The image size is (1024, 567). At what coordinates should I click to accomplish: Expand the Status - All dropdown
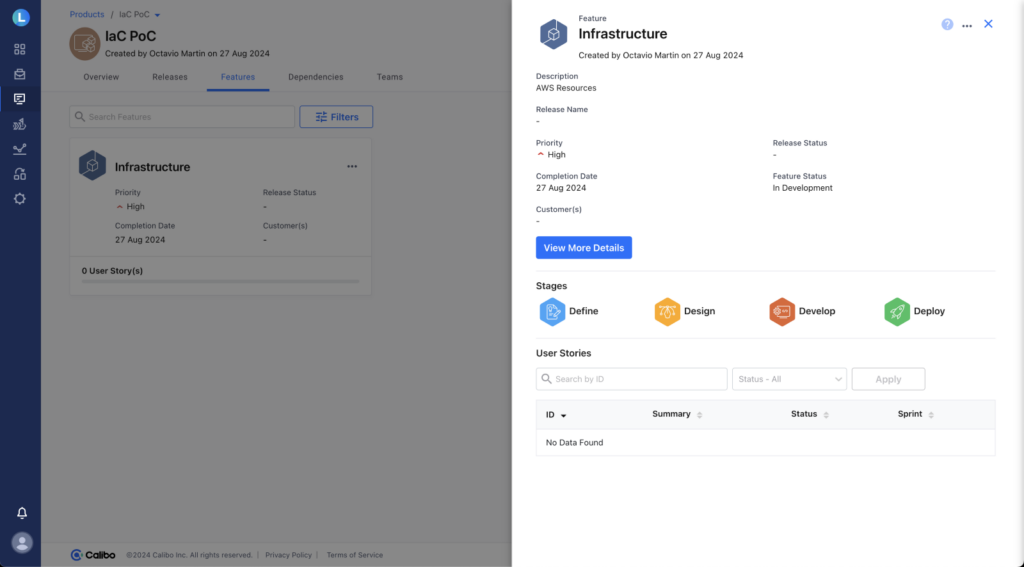(789, 379)
